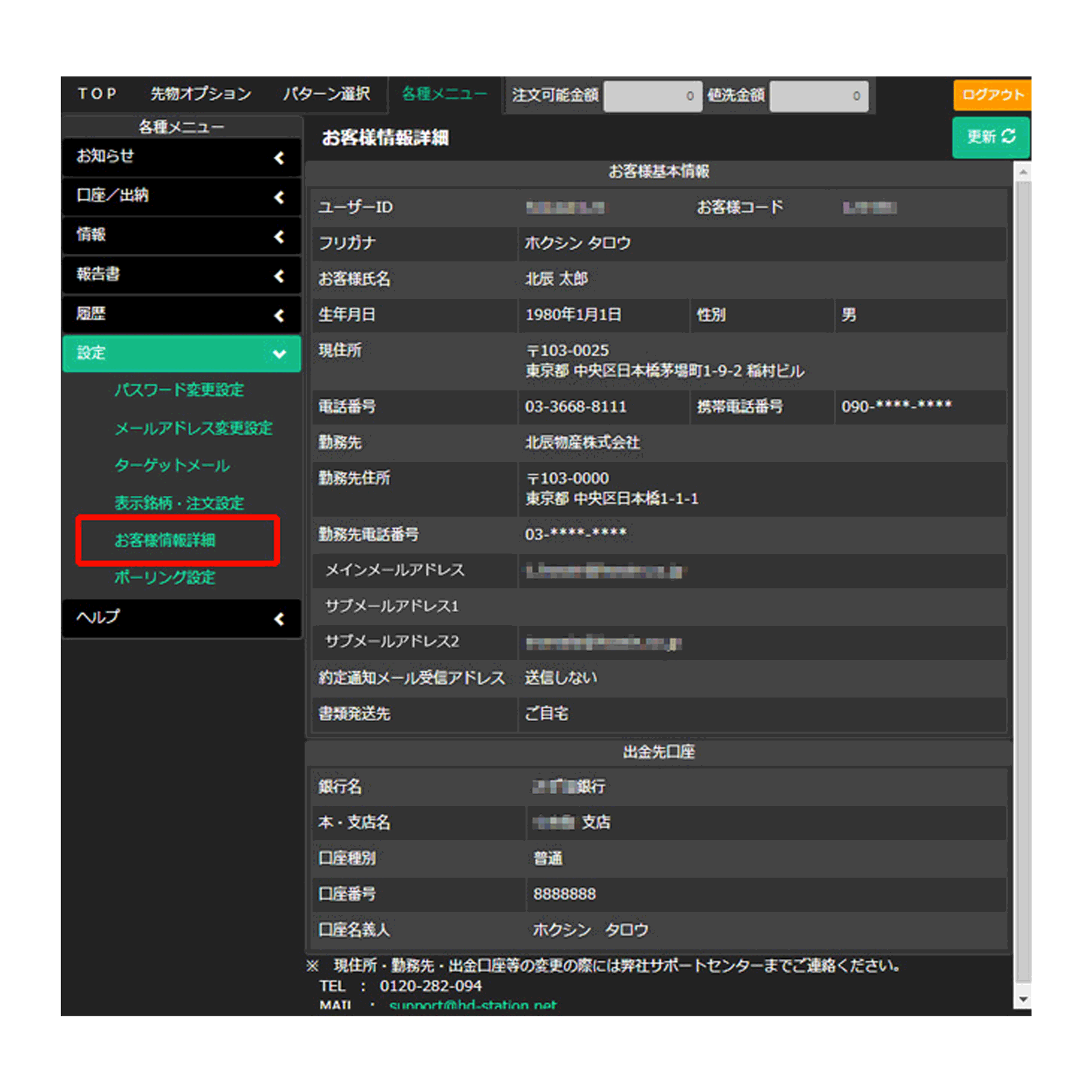1092x1092 pixels.
Task: Open ポーリング設定 link
Action: [x=164, y=578]
